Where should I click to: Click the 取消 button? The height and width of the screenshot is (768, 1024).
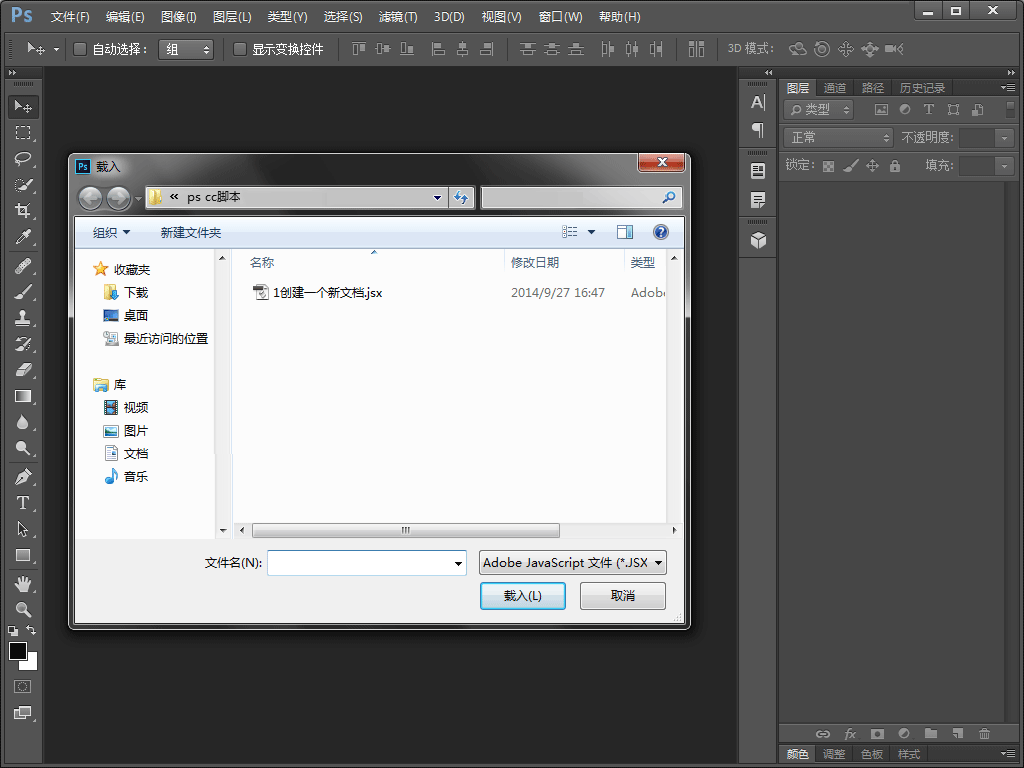coord(622,596)
